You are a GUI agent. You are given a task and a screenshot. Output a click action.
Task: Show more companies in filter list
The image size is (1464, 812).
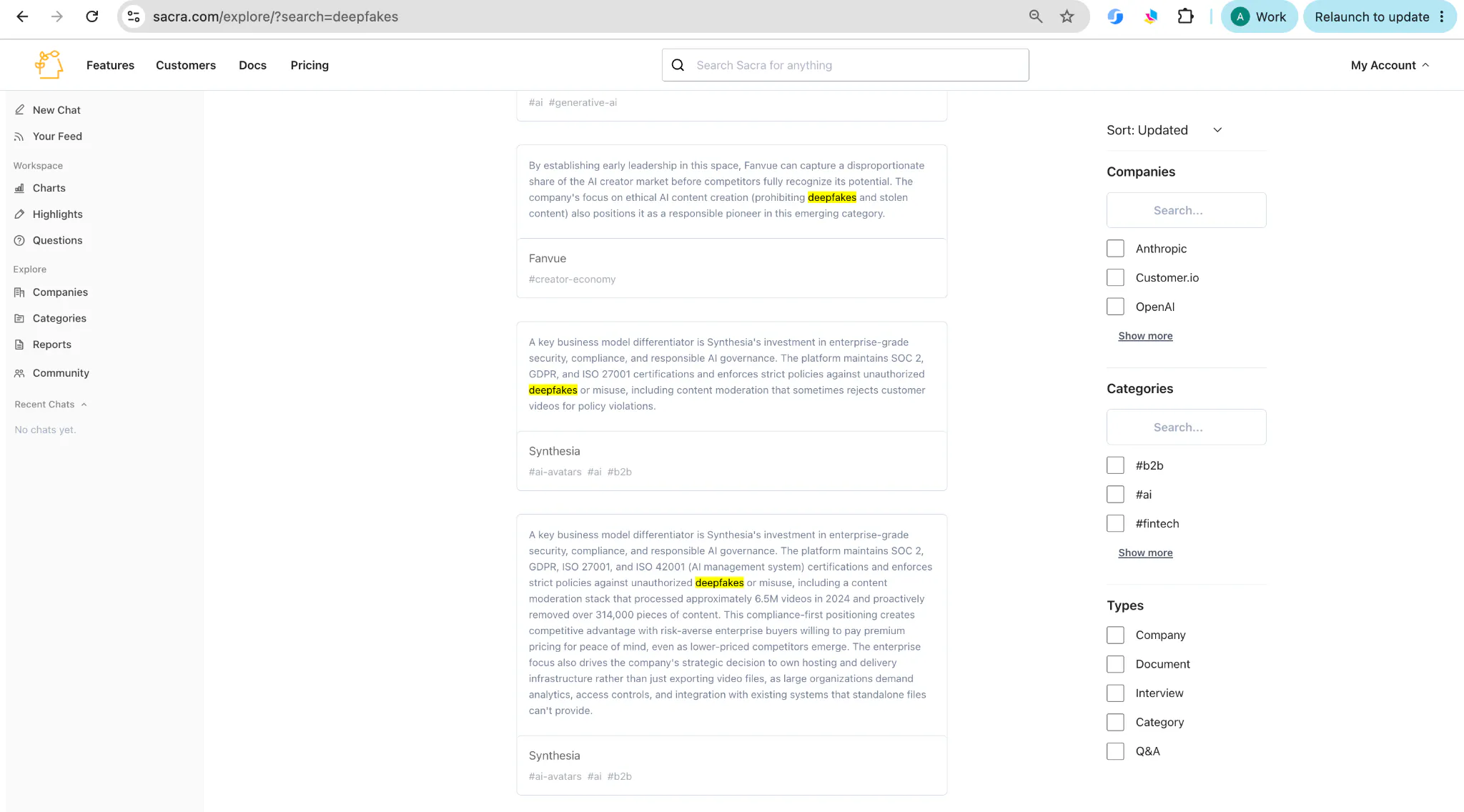pyautogui.click(x=1145, y=336)
